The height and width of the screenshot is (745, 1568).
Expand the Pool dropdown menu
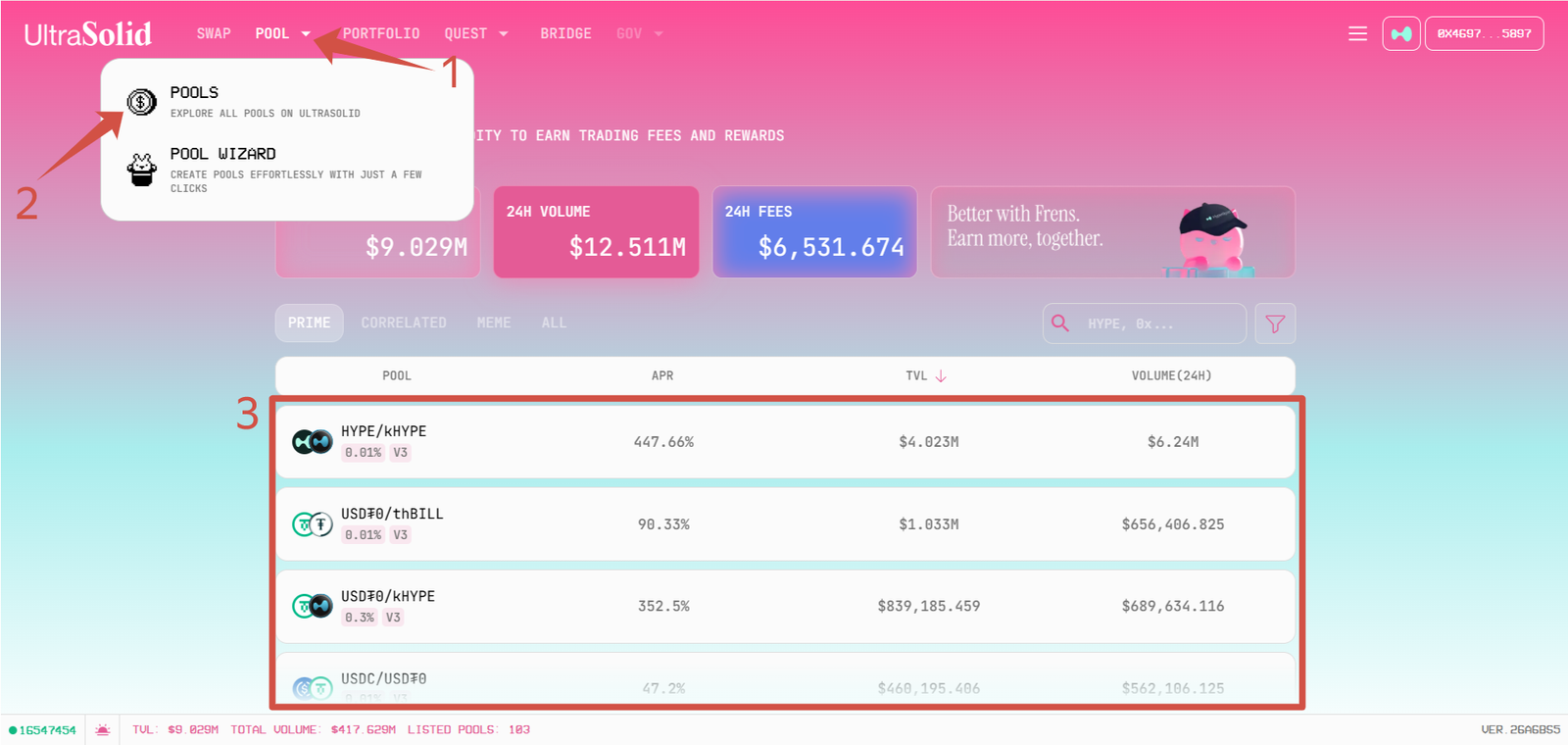(x=281, y=34)
